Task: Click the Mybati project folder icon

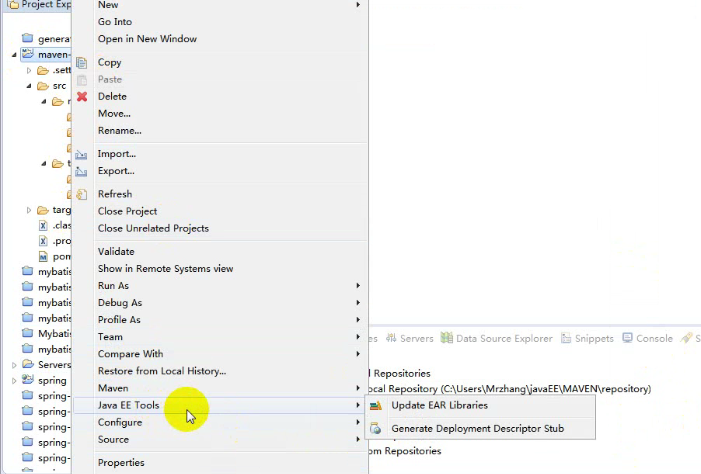Action: click(28, 333)
